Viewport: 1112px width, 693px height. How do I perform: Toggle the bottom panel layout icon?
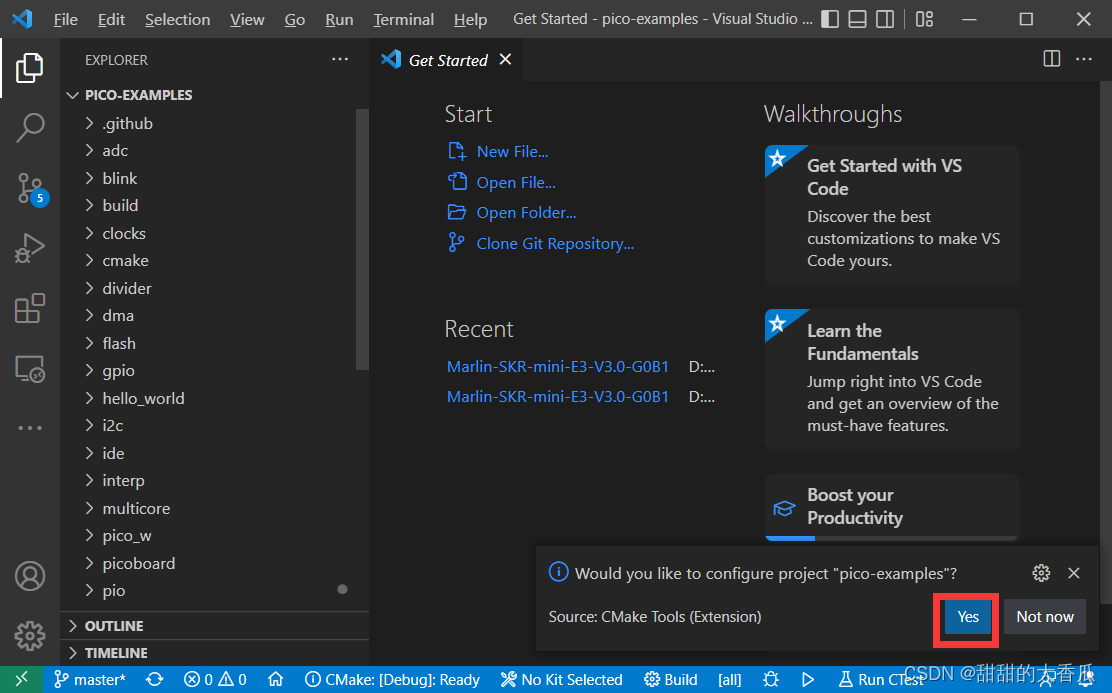(x=857, y=19)
